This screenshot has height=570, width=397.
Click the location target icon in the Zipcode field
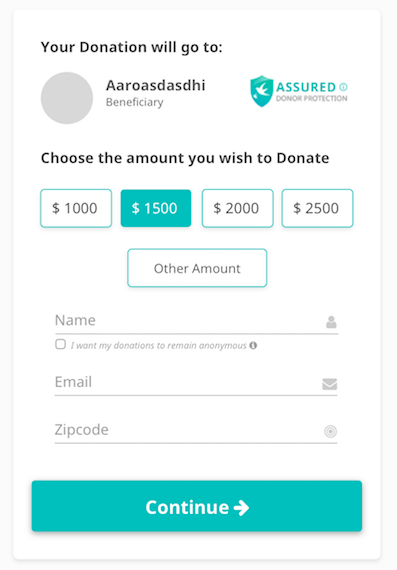point(330,431)
